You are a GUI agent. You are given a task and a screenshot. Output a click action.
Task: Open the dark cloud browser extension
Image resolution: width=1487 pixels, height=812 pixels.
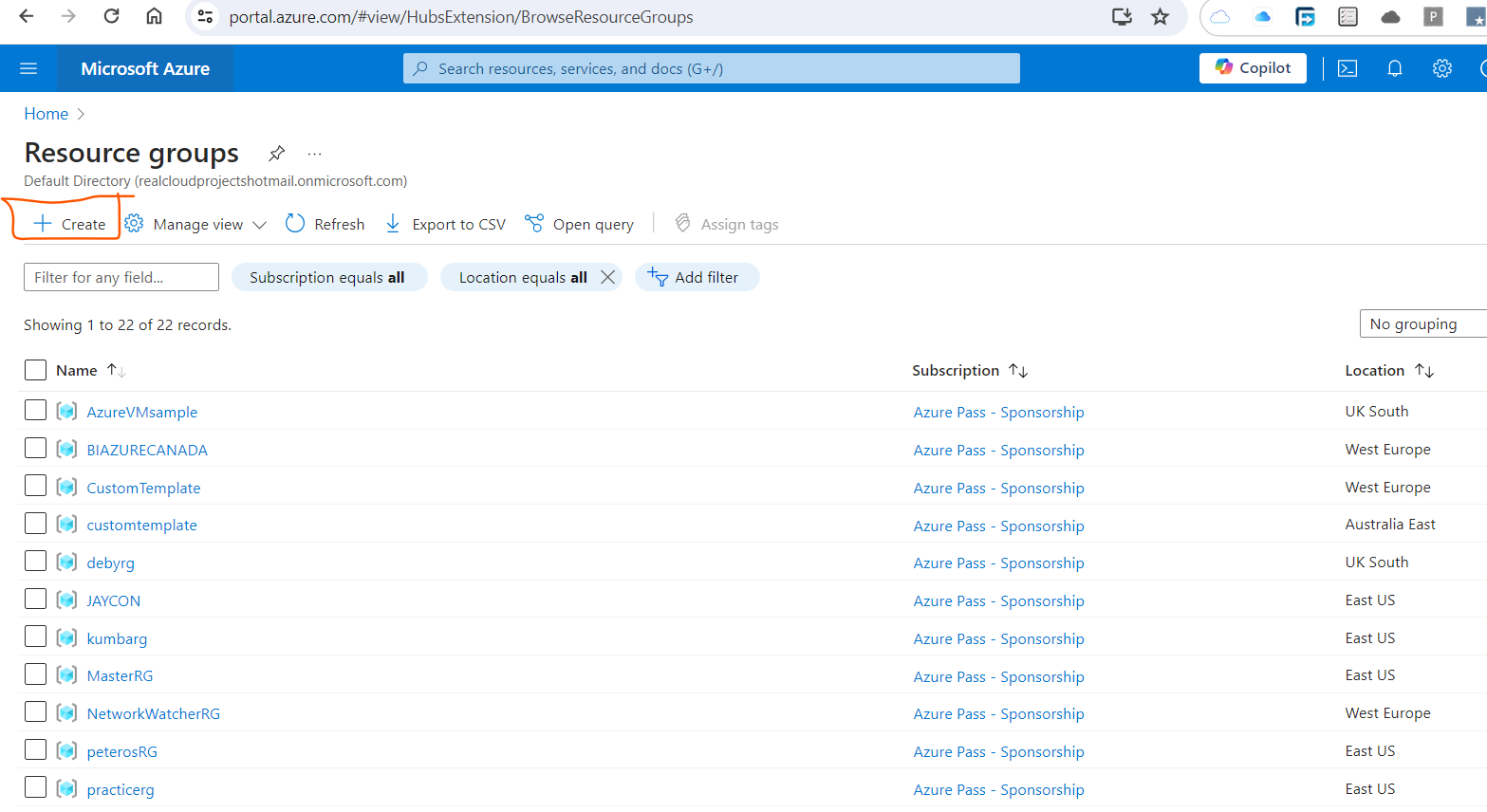[1390, 16]
